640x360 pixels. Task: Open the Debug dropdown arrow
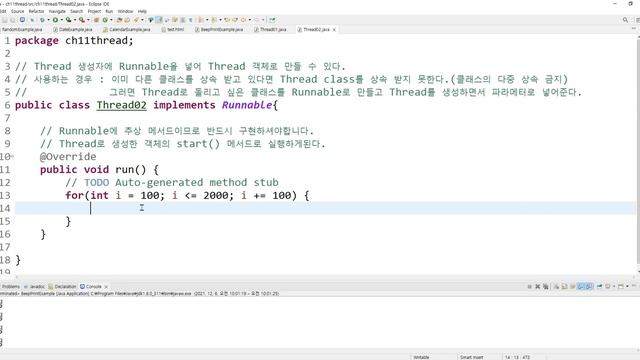[x=48, y=20]
